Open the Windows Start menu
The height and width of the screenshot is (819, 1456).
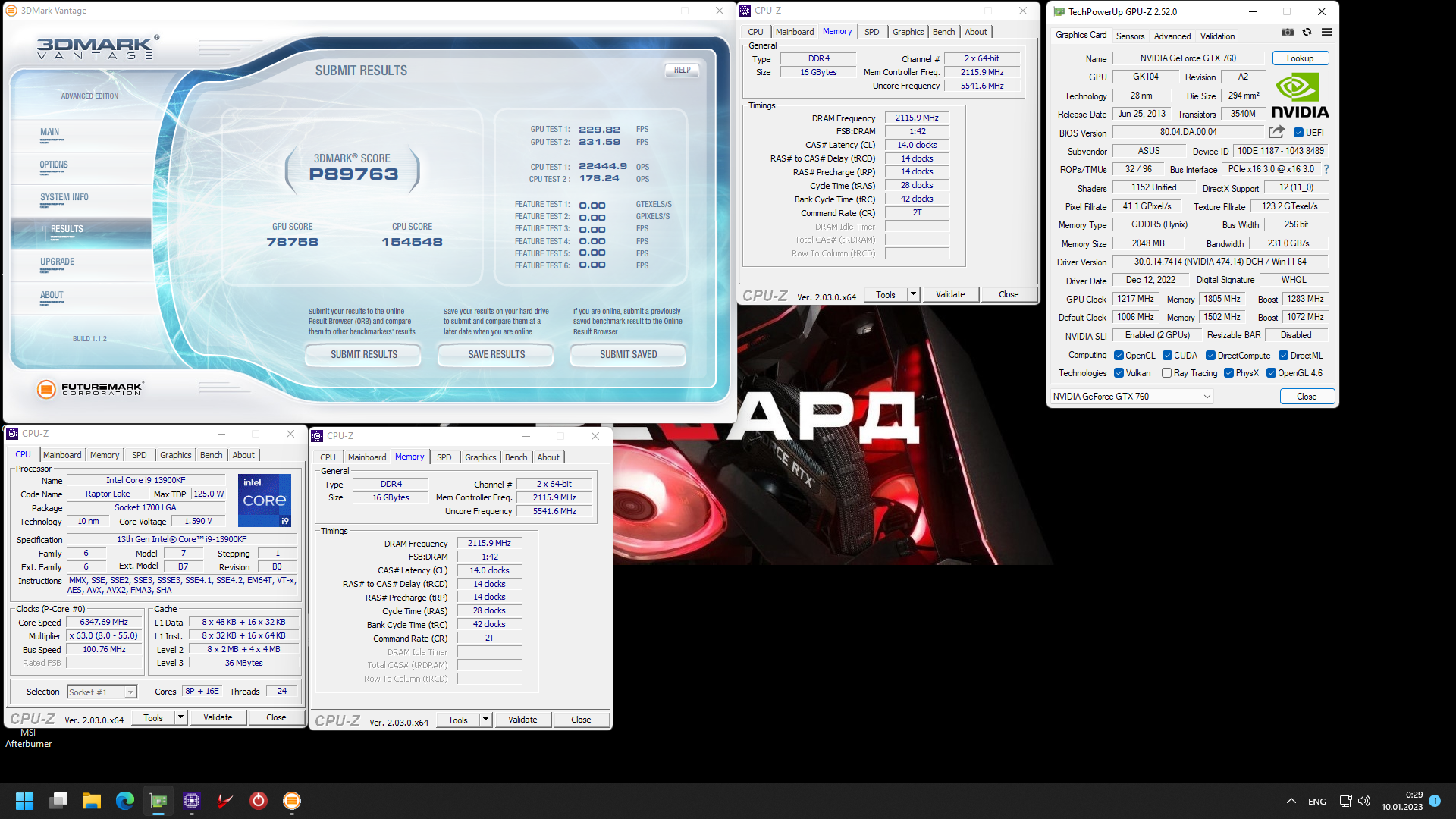pyautogui.click(x=24, y=801)
